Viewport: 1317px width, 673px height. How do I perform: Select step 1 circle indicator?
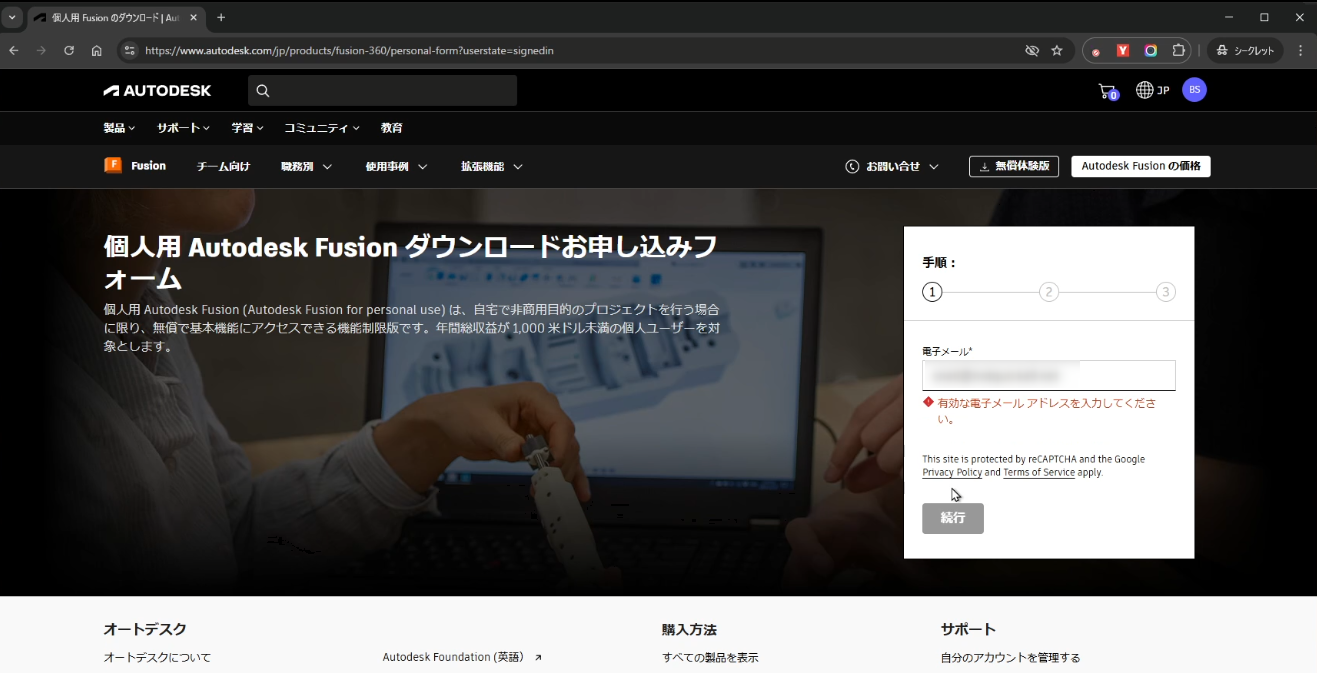tap(932, 292)
